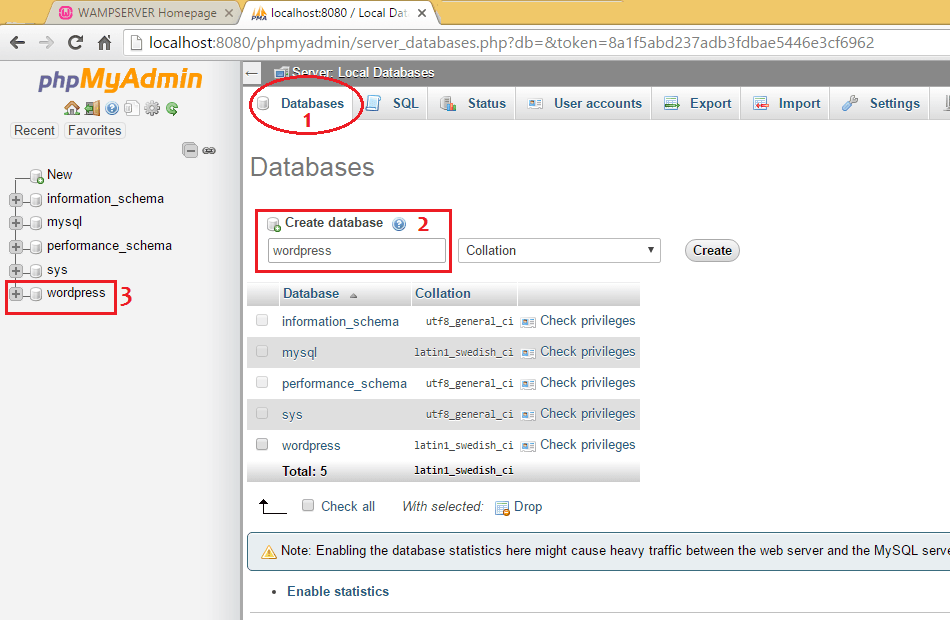Image resolution: width=950 pixels, height=620 pixels.
Task: Click the mysql database icon in tree
Action: (36, 223)
